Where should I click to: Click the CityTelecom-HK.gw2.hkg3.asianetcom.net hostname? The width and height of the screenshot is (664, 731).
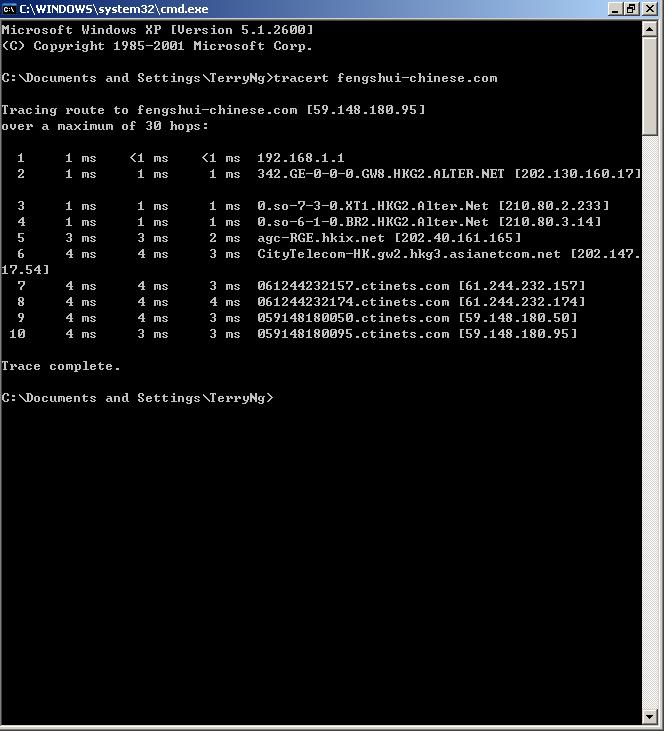point(408,254)
